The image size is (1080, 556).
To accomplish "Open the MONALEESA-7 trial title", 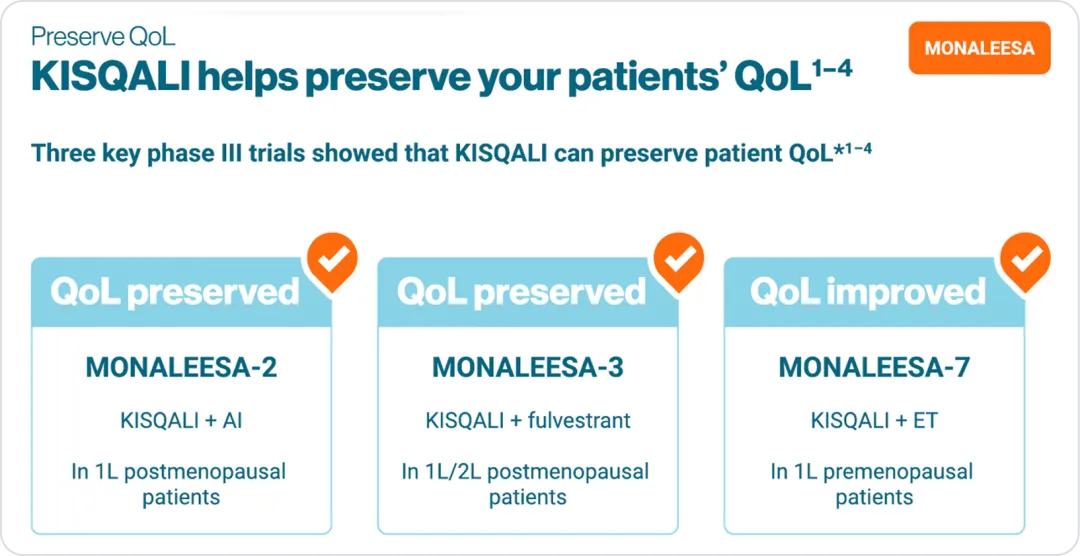I will click(874, 368).
